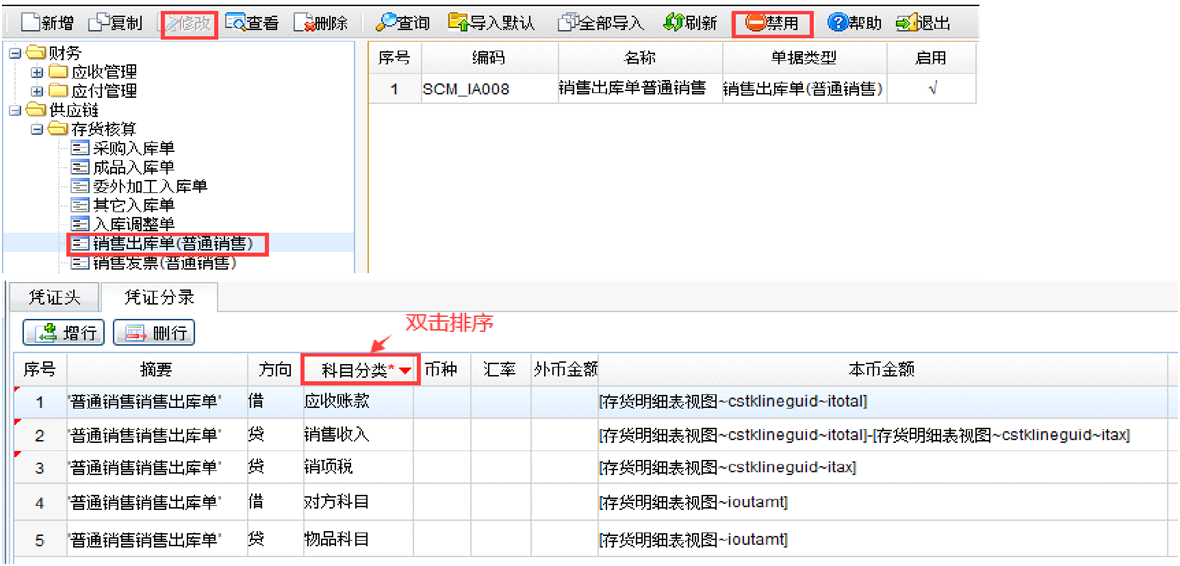The width and height of the screenshot is (1180, 566).
Task: Click the 销售出库单普通销售 name cell
Action: [x=640, y=89]
